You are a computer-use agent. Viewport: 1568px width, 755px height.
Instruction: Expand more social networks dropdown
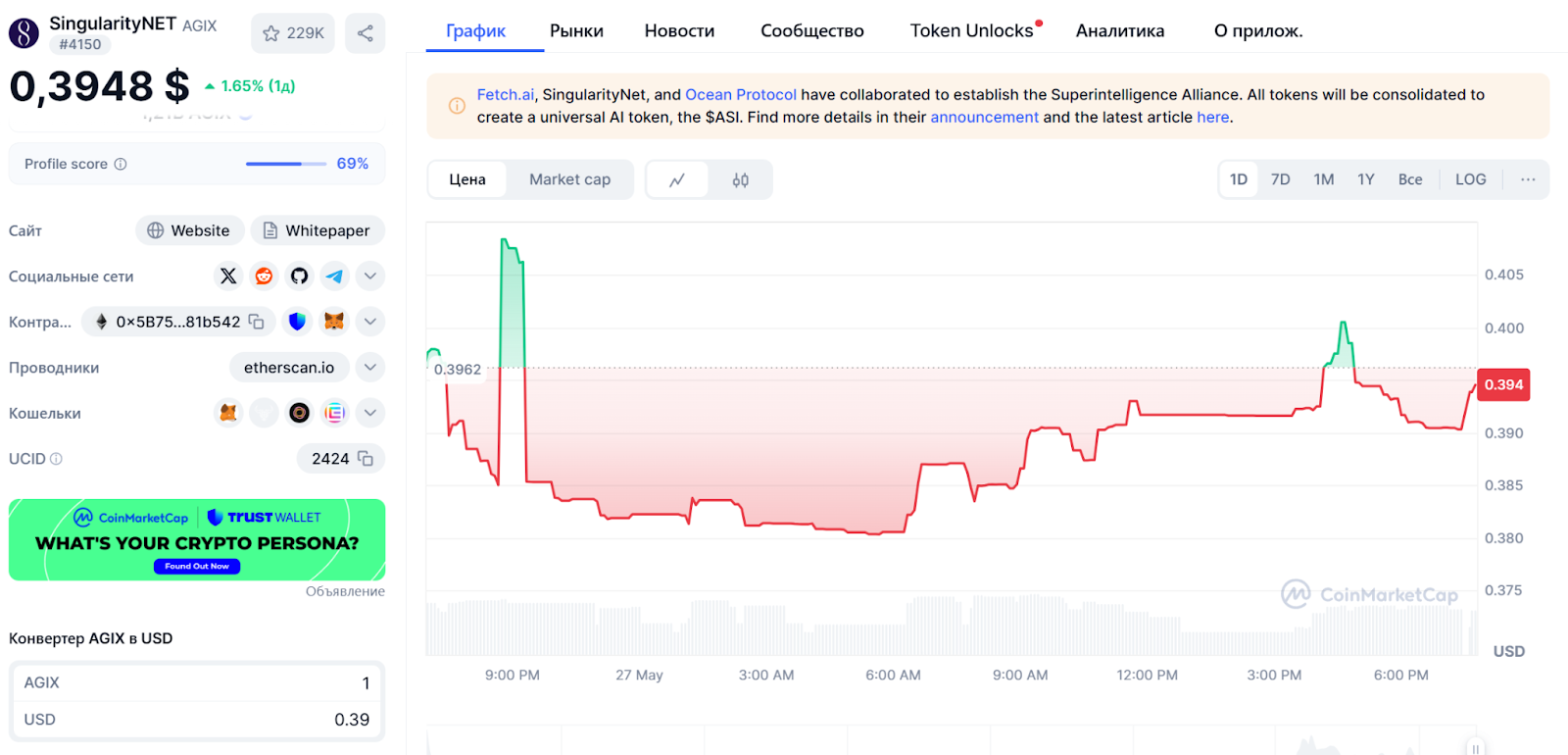[369, 277]
